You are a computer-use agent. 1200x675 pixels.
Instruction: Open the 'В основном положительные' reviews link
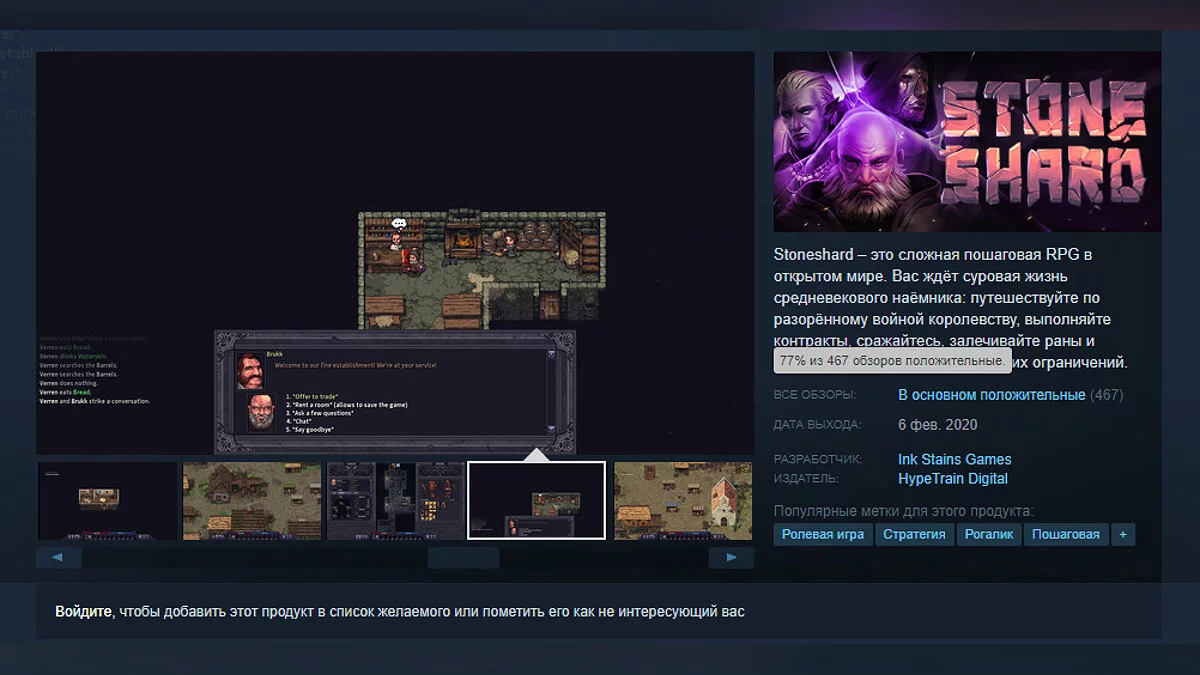point(991,395)
